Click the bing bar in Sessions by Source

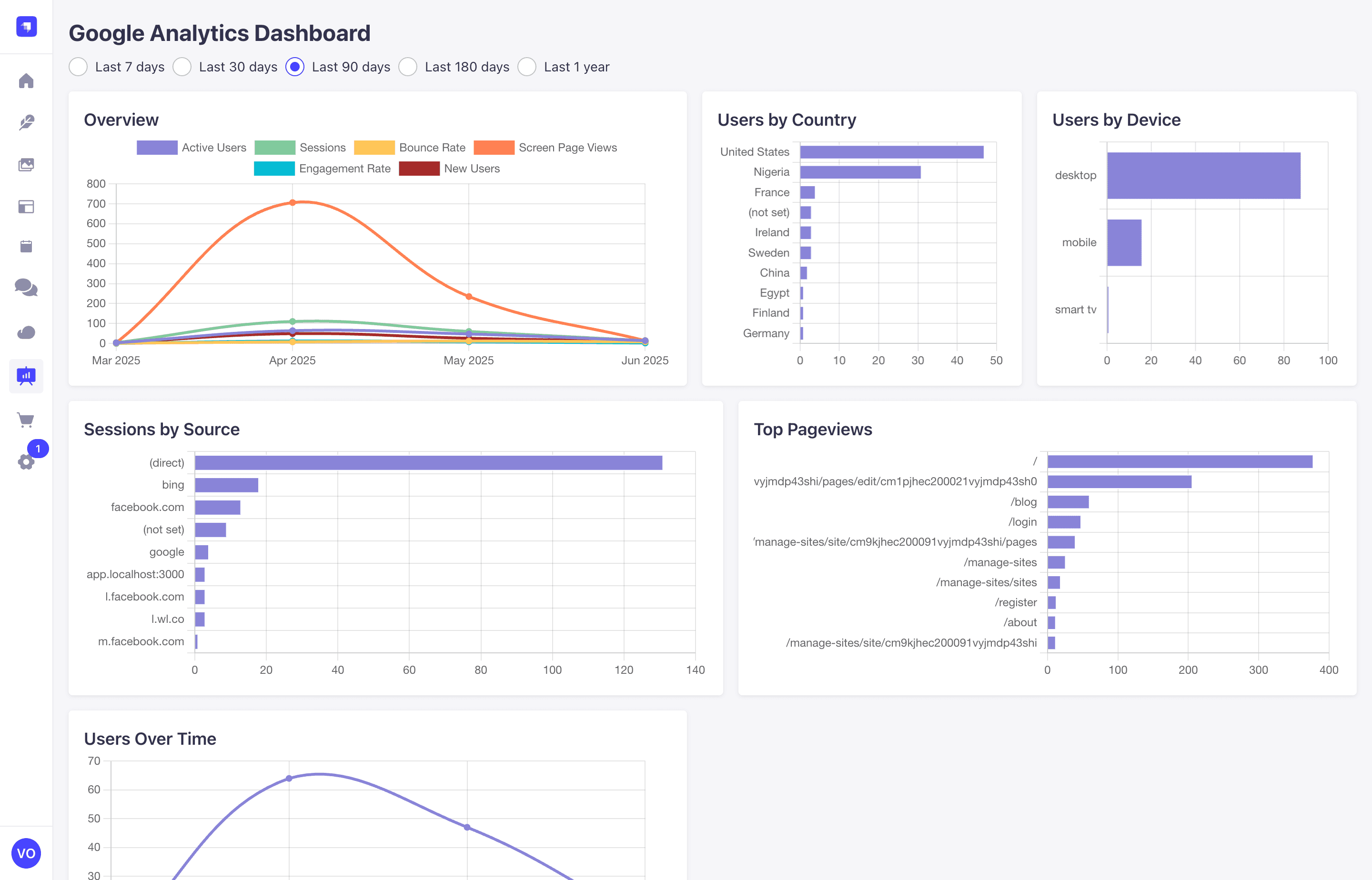[227, 485]
